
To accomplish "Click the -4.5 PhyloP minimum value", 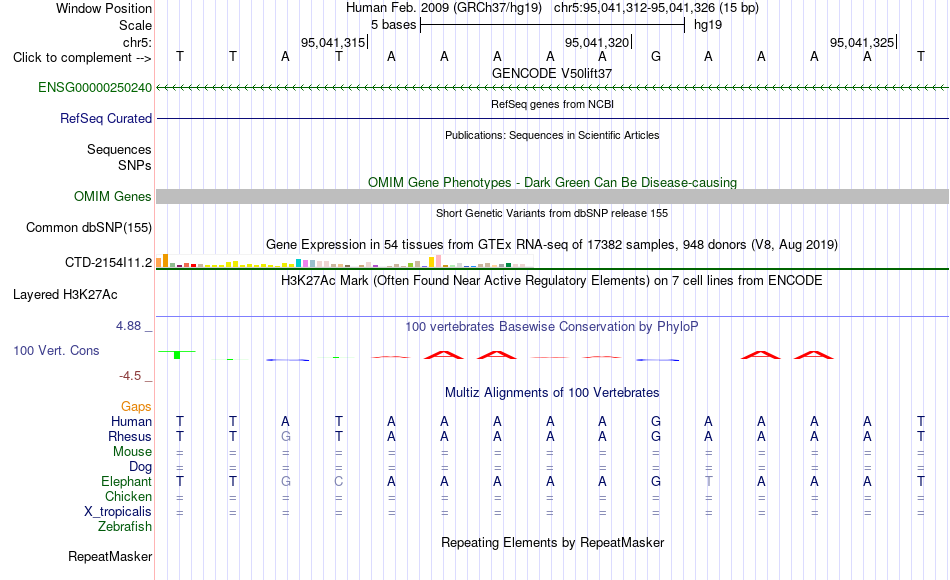I will point(130,376).
